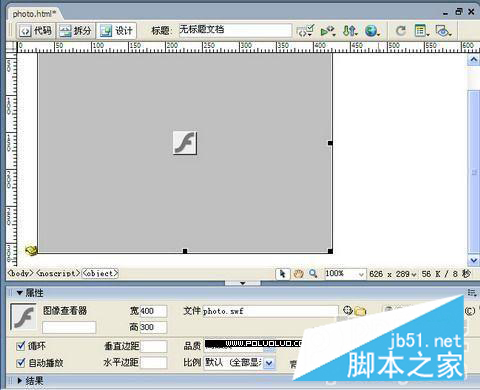Choose the Select arrow tool in status bar

[x=283, y=274]
